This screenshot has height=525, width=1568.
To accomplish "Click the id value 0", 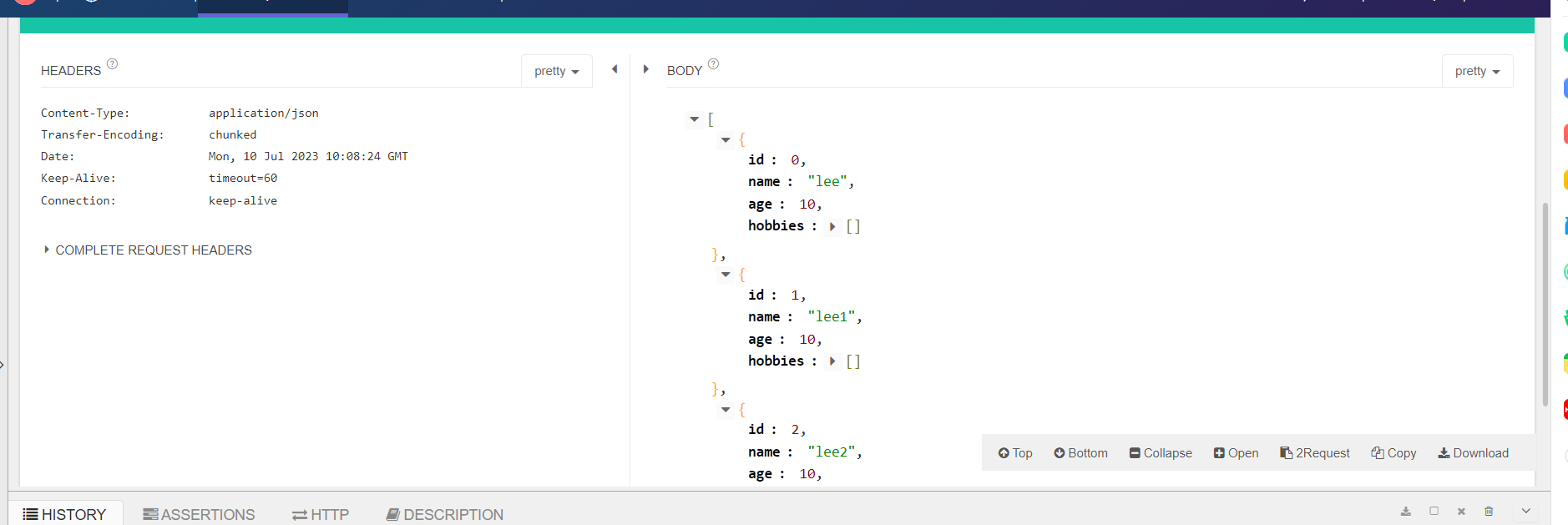I will tap(795, 159).
